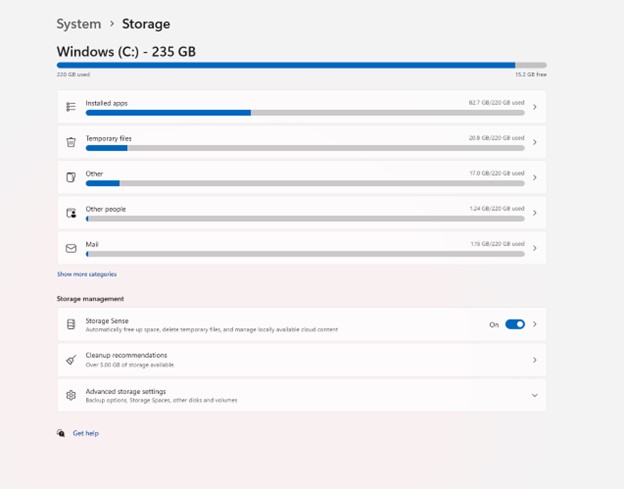Screen dimensions: 624x489
Task: Click the Windows (C:) drive usage bar
Action: (x=302, y=65)
